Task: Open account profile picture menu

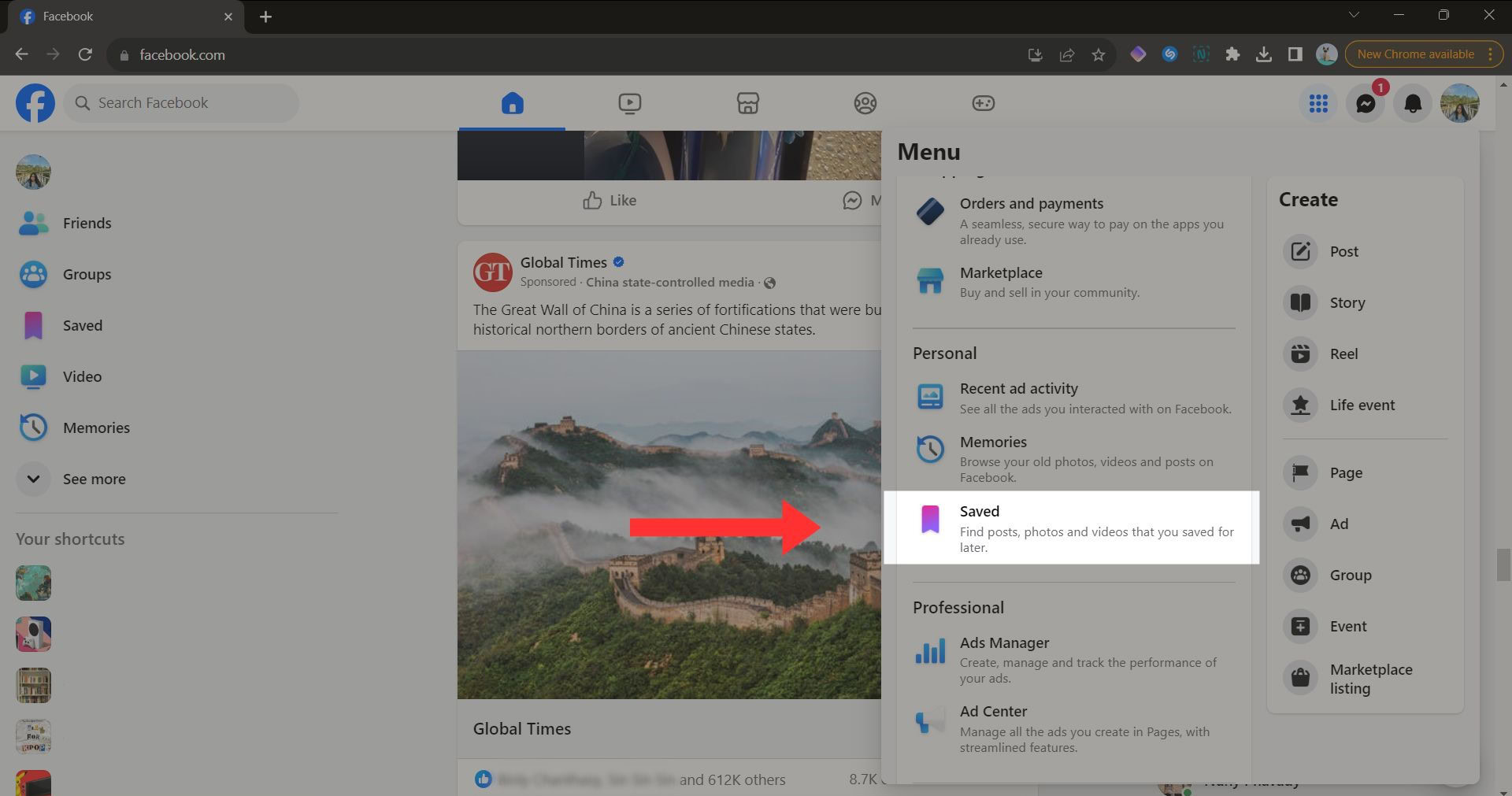Action: coord(1459,103)
